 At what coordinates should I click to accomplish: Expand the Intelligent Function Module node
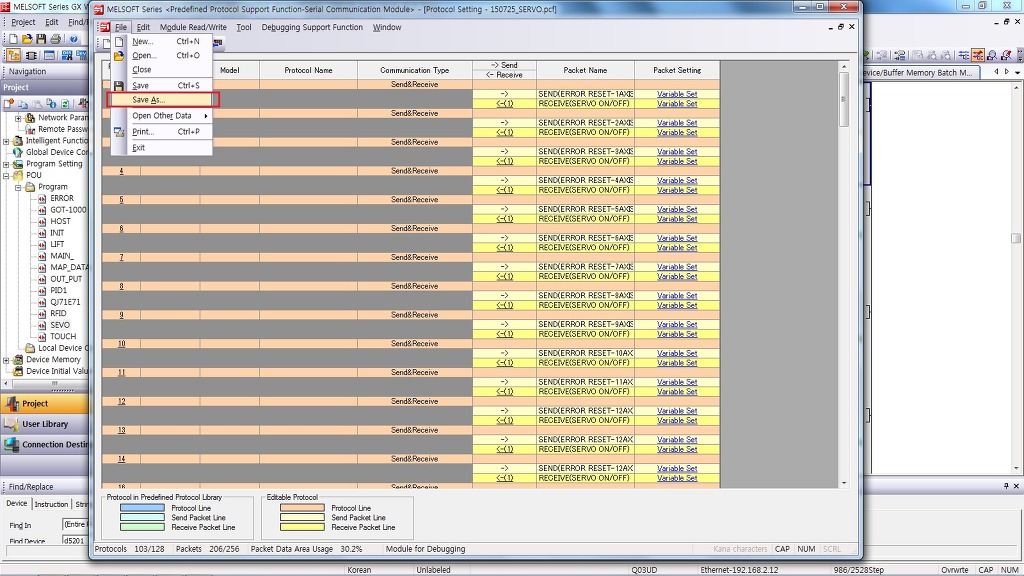(x=7, y=141)
